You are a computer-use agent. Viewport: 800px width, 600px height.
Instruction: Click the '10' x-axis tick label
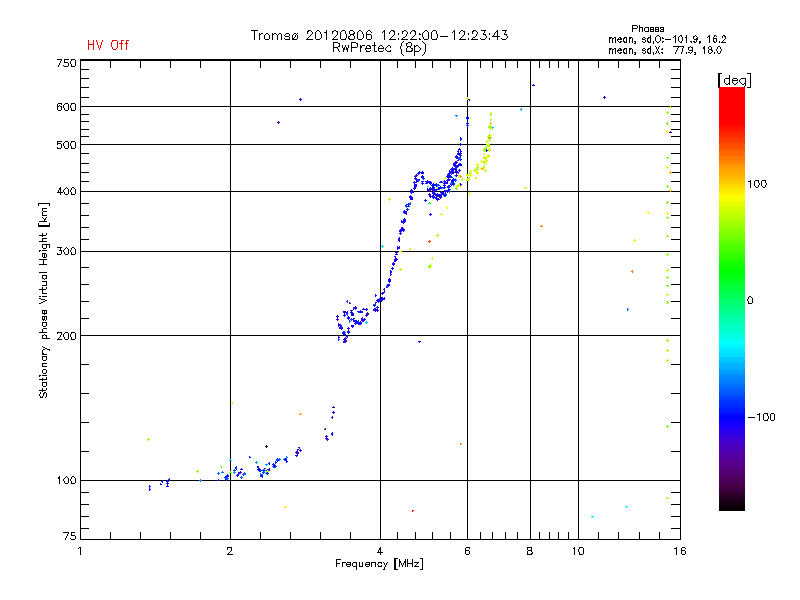578,551
